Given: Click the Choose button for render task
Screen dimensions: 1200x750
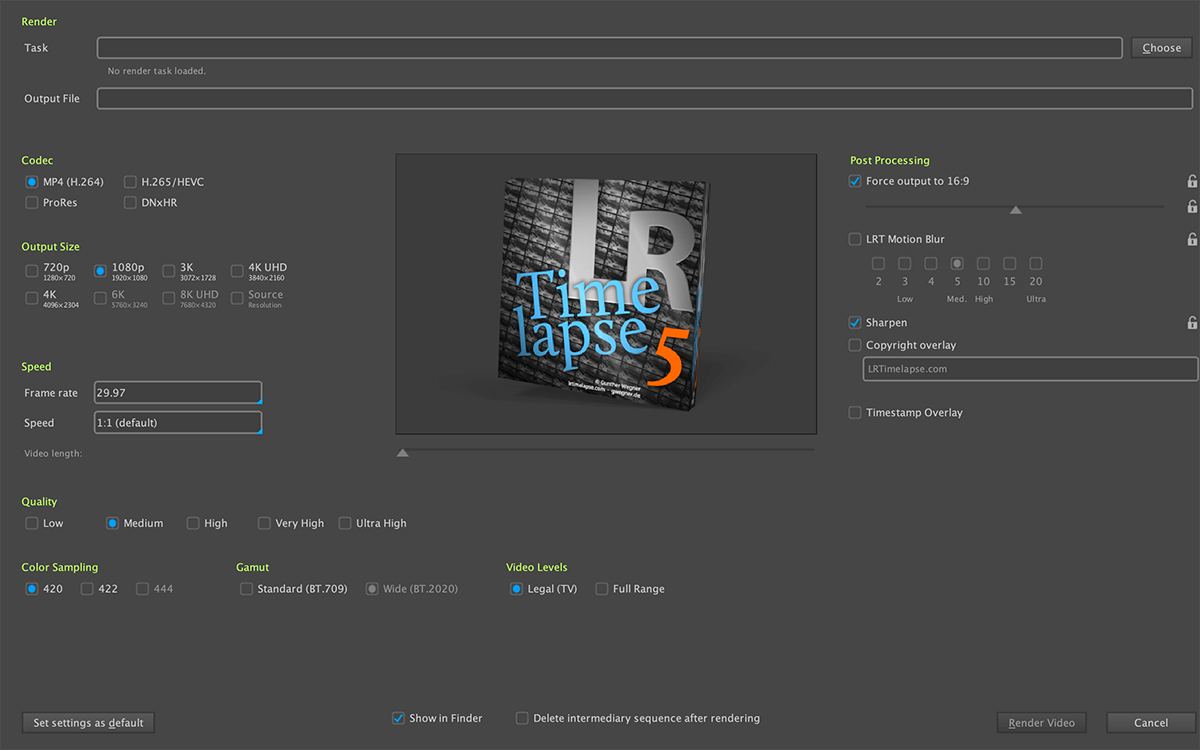Looking at the screenshot, I should coord(1161,48).
